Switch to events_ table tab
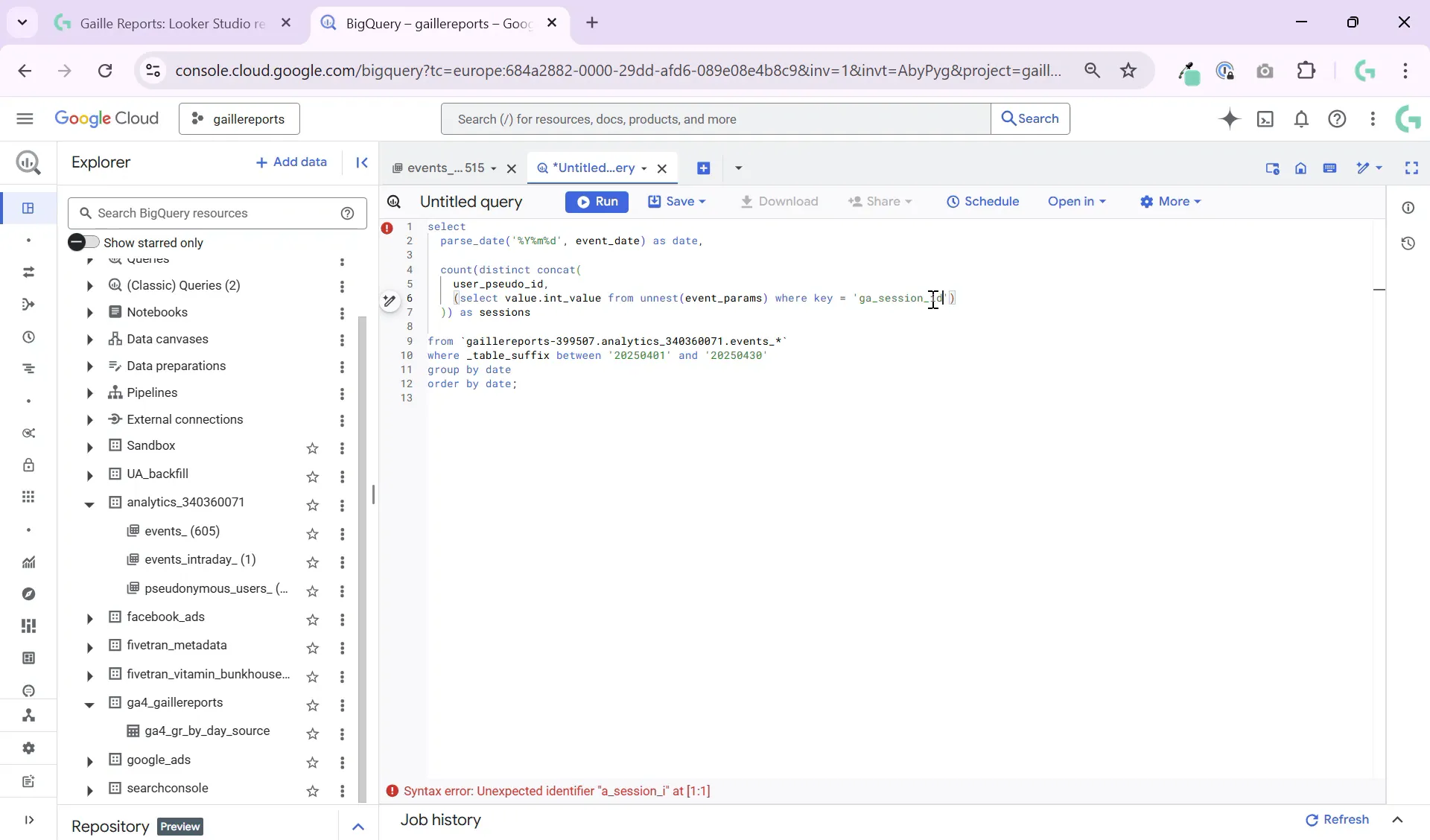 [x=444, y=168]
